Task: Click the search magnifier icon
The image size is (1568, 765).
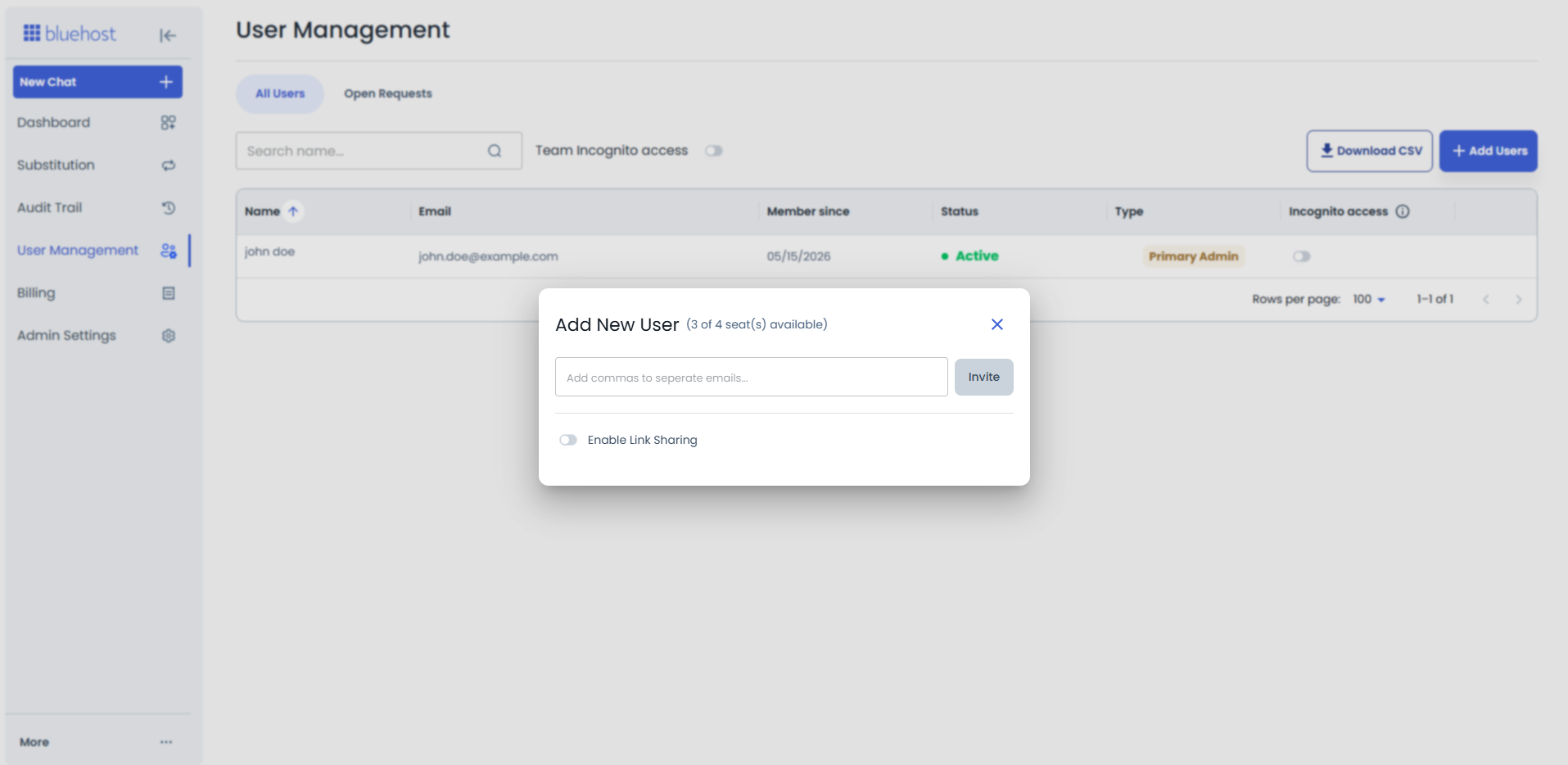Action: click(x=495, y=151)
